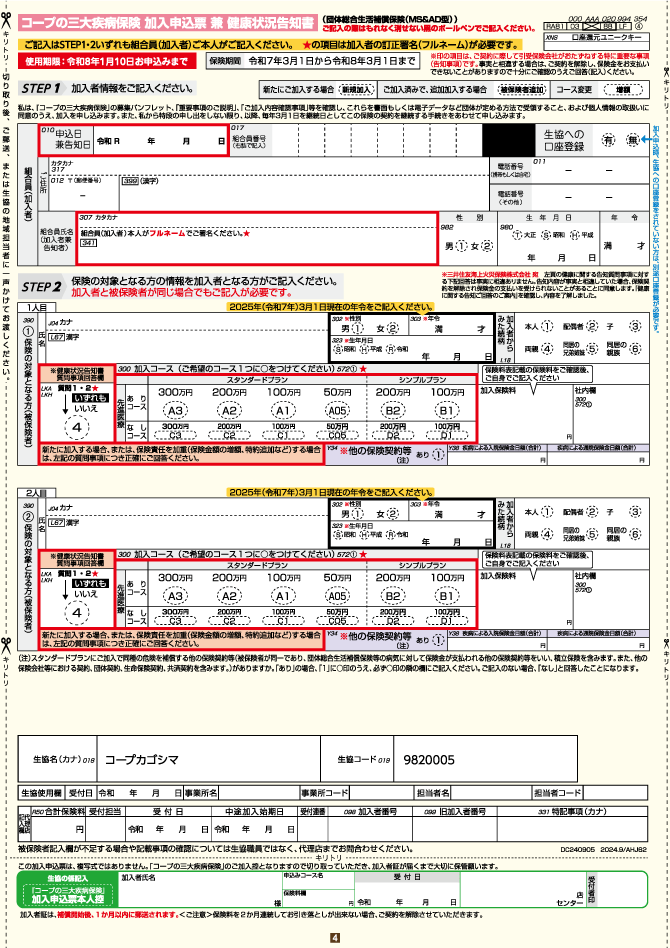
Task: Select 女 ② in the member 性別 box
Action: [487, 246]
